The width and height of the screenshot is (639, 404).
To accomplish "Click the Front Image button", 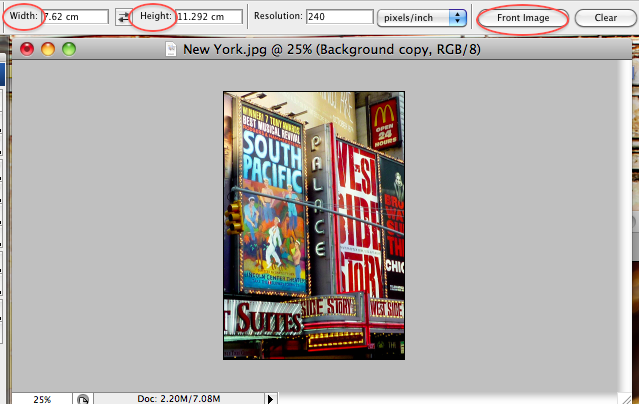I will point(523,18).
